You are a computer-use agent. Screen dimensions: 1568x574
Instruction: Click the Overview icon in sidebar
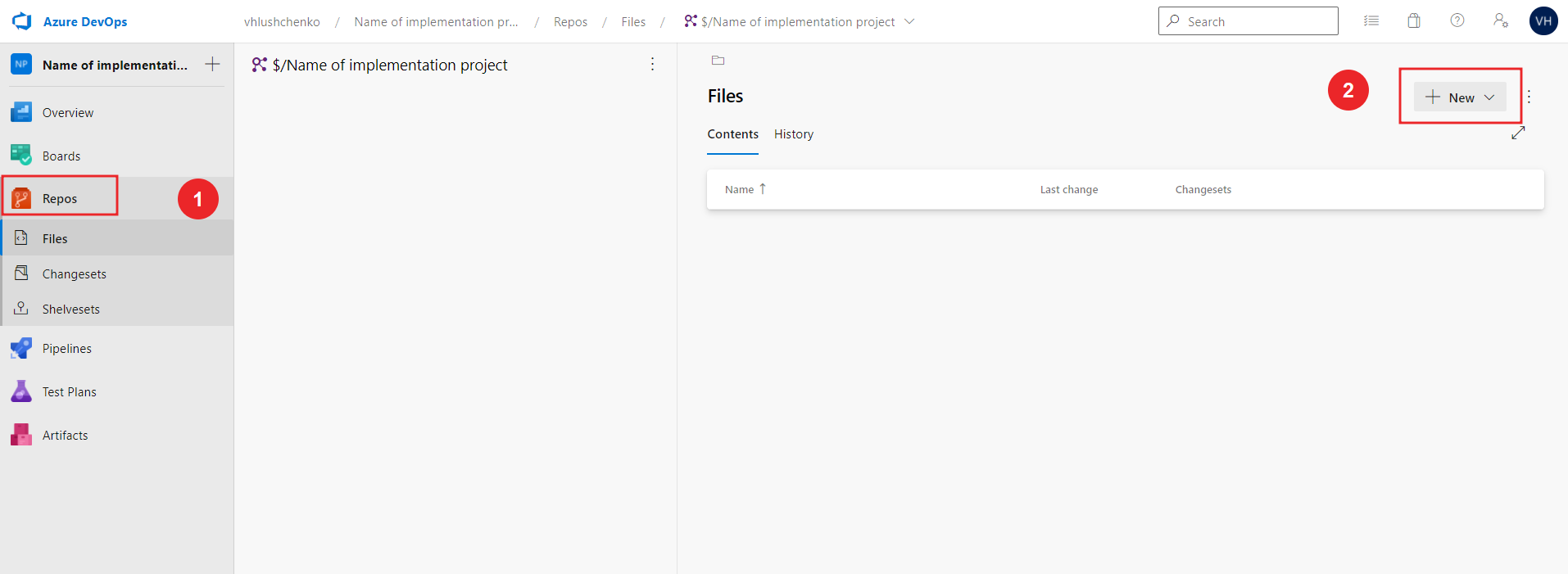(21, 112)
